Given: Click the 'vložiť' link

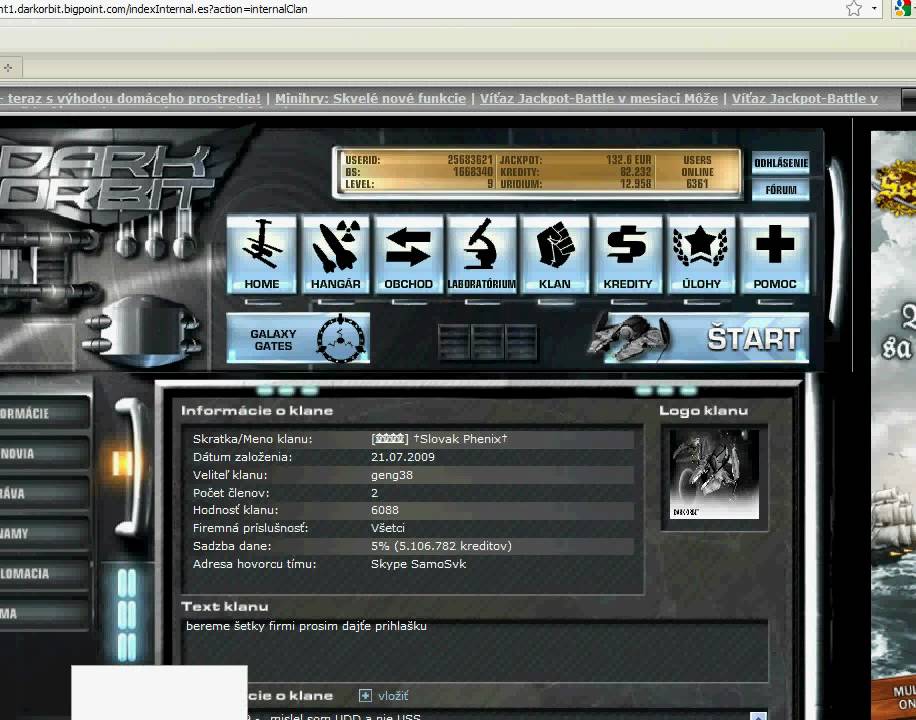Looking at the screenshot, I should pos(393,696).
